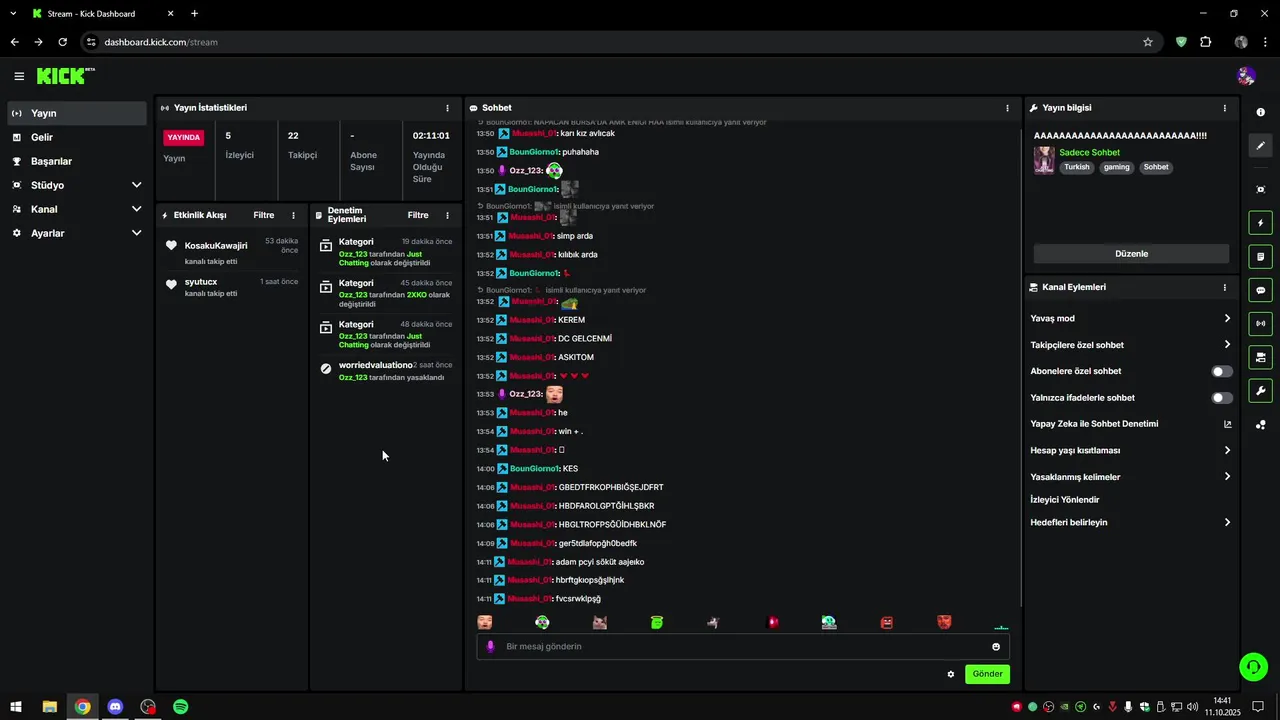The height and width of the screenshot is (720, 1280).
Task: Open chat settings gear next to Gönder
Action: point(950,674)
